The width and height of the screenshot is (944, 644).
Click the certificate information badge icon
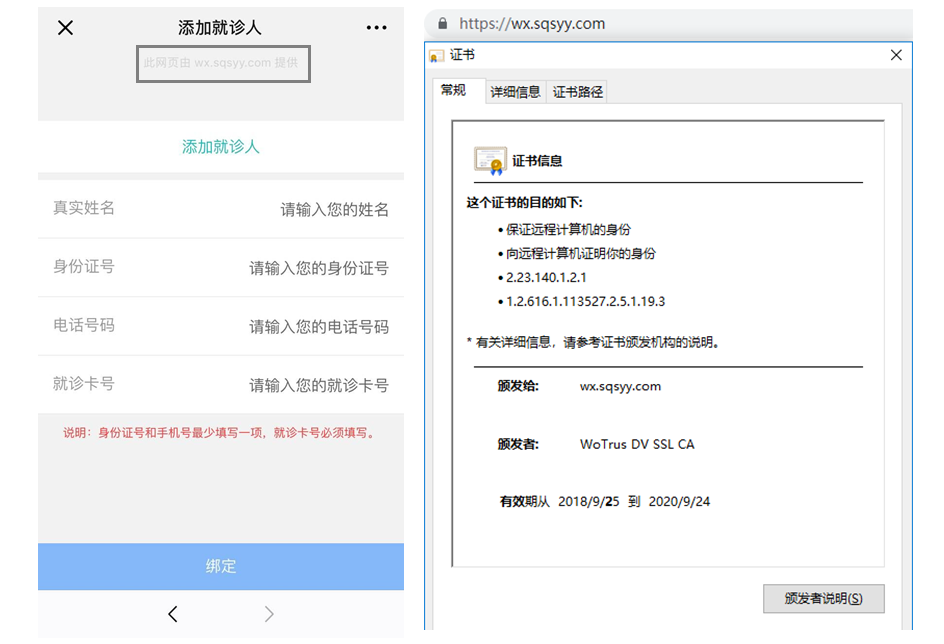point(490,160)
